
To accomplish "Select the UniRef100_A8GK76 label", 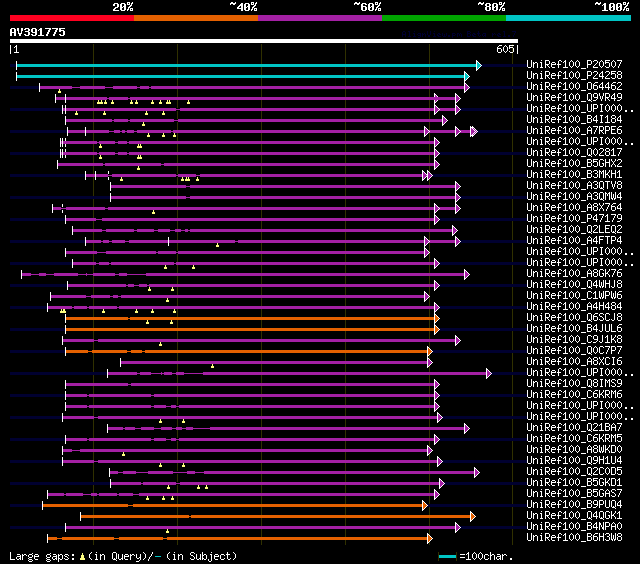I will tap(574, 273).
